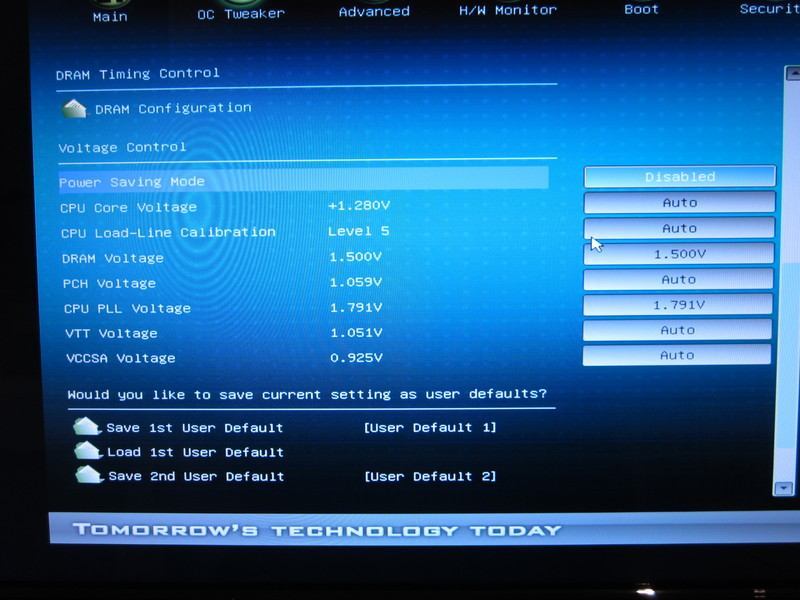
Task: Switch to the Main tab
Action: point(110,17)
